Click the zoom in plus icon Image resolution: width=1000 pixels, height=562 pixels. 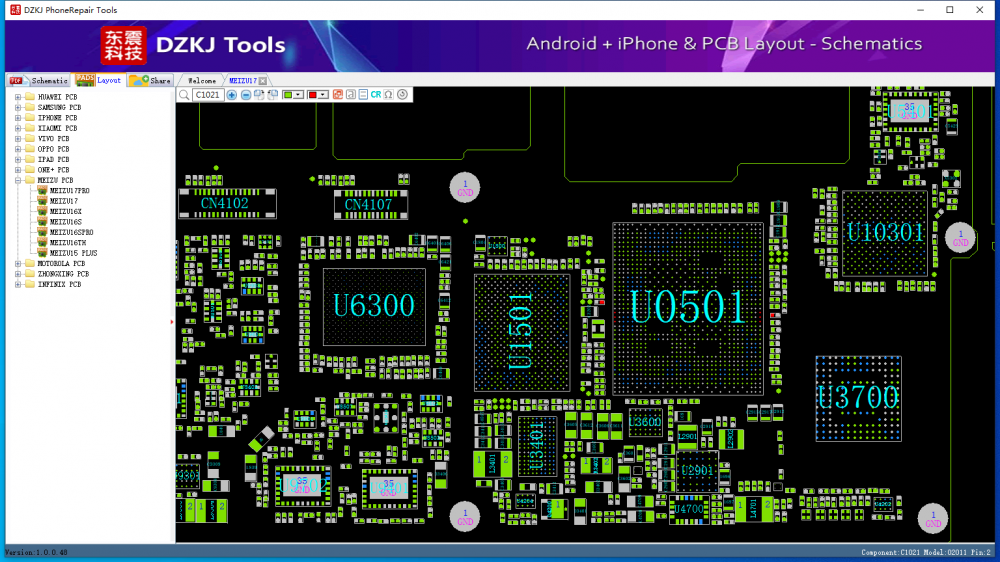point(232,94)
